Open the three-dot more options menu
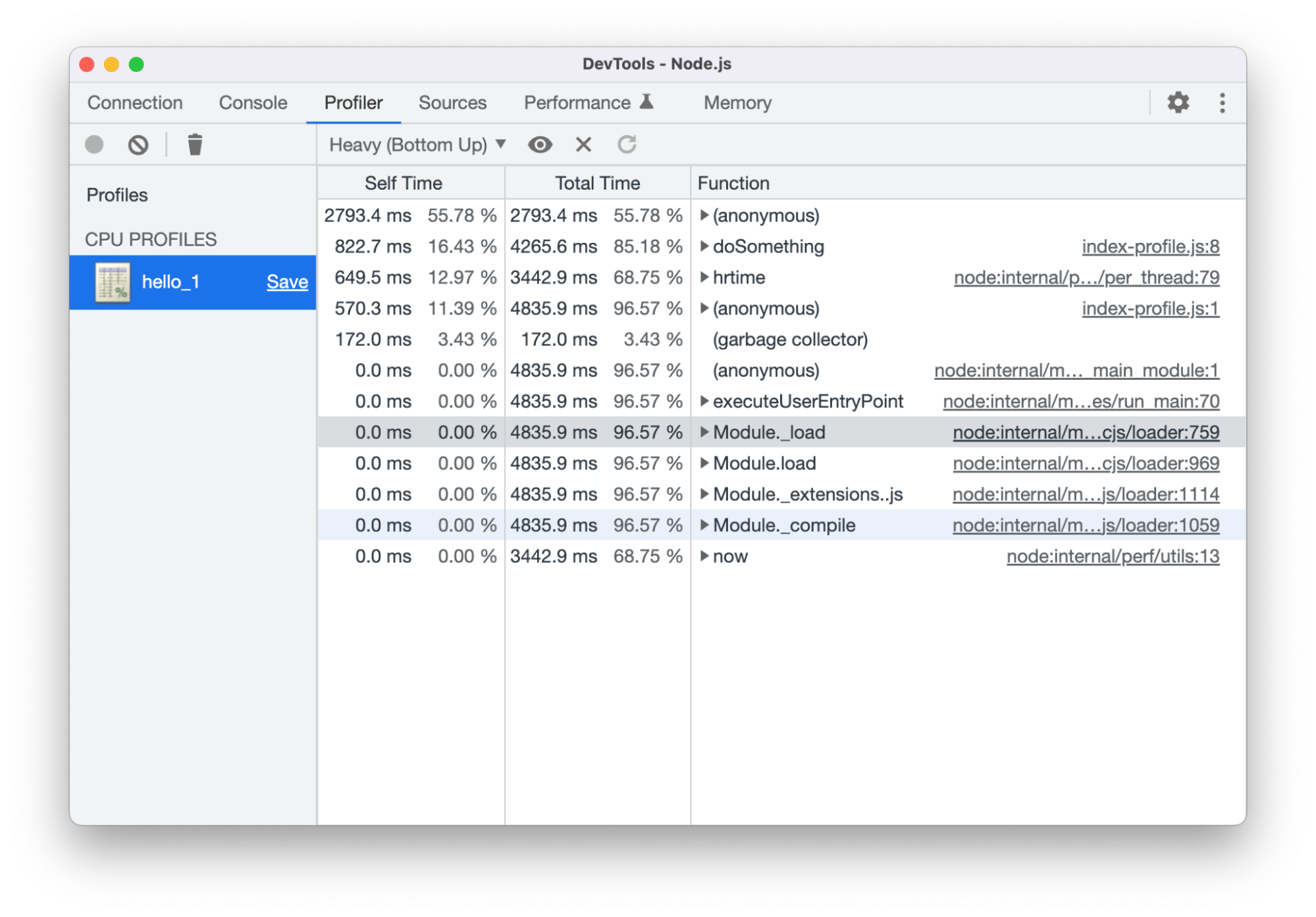This screenshot has width=1316, height=917. [x=1222, y=103]
